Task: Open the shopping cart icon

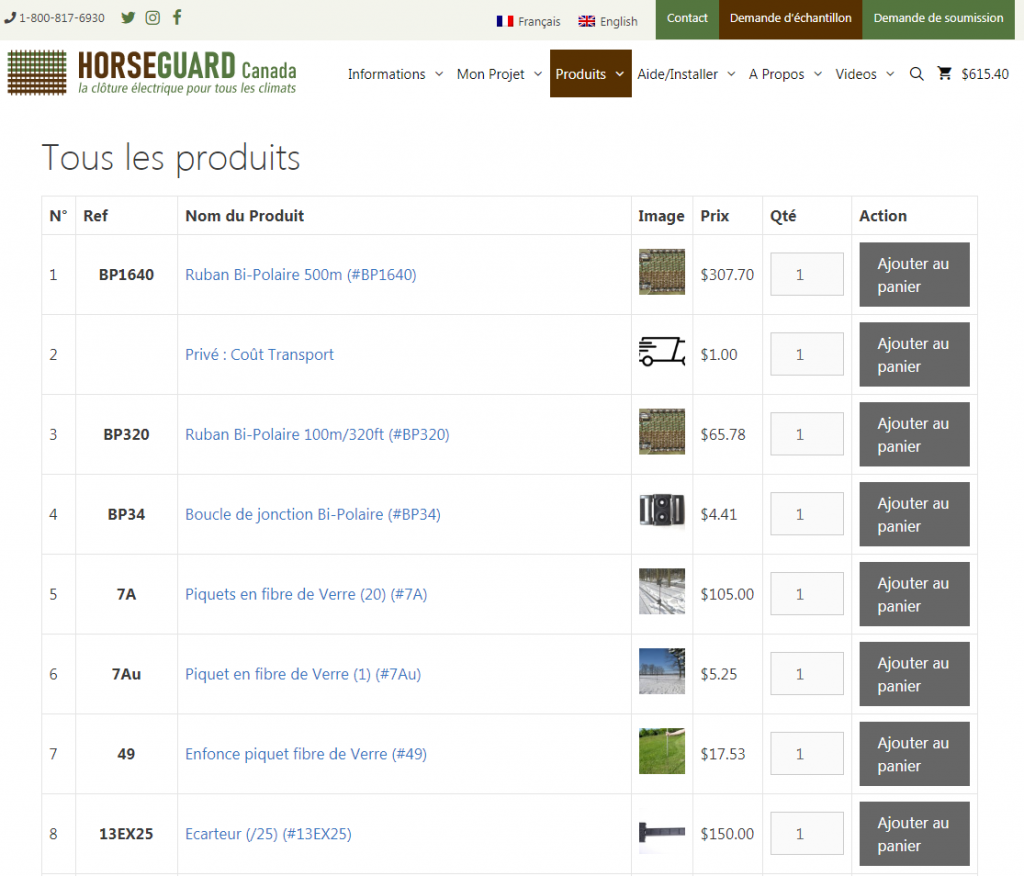Action: 944,73
